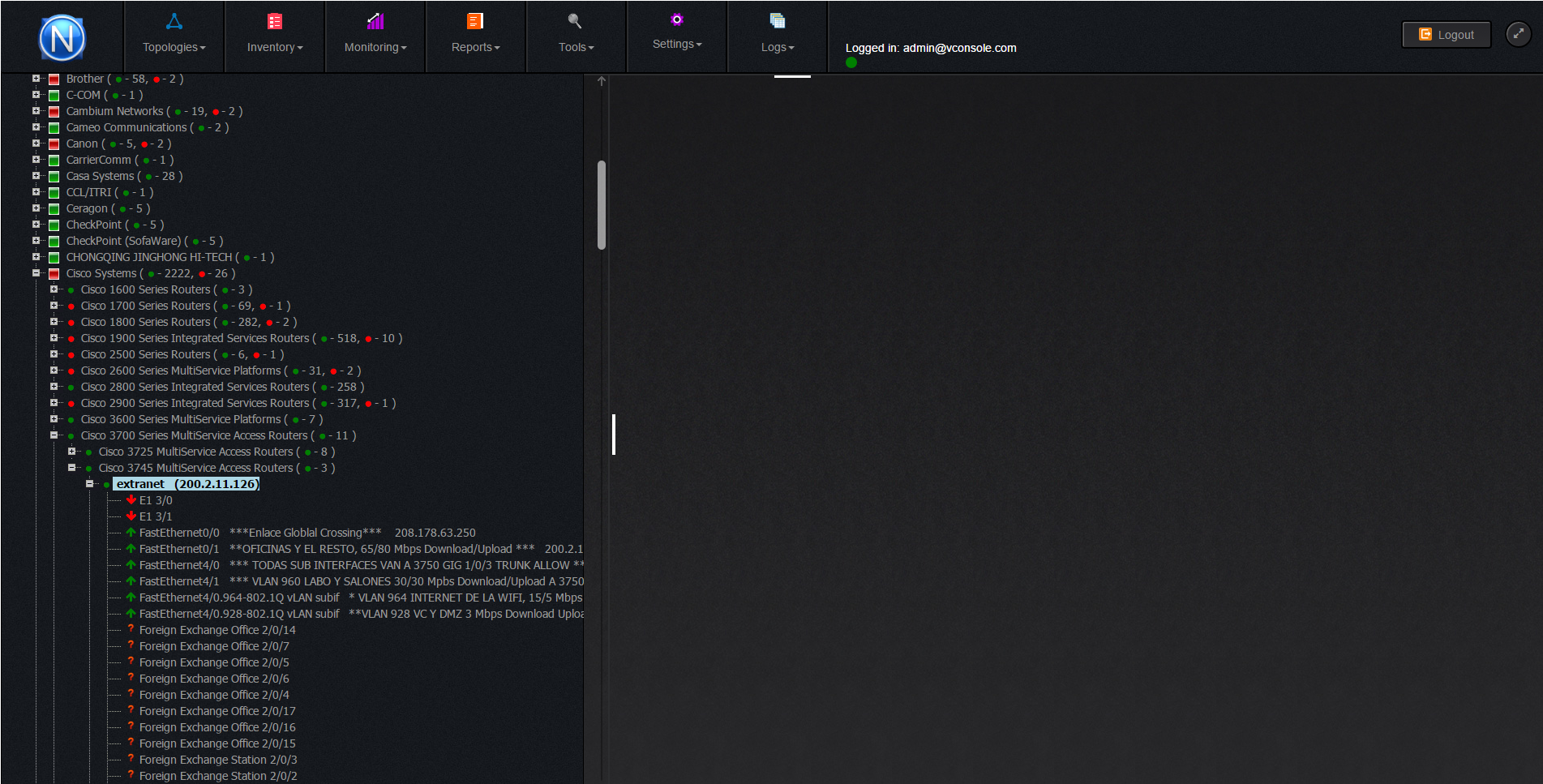The height and width of the screenshot is (784, 1543).
Task: Expand Cisco 1900 Series Integrated Services Routers
Action: coord(54,338)
